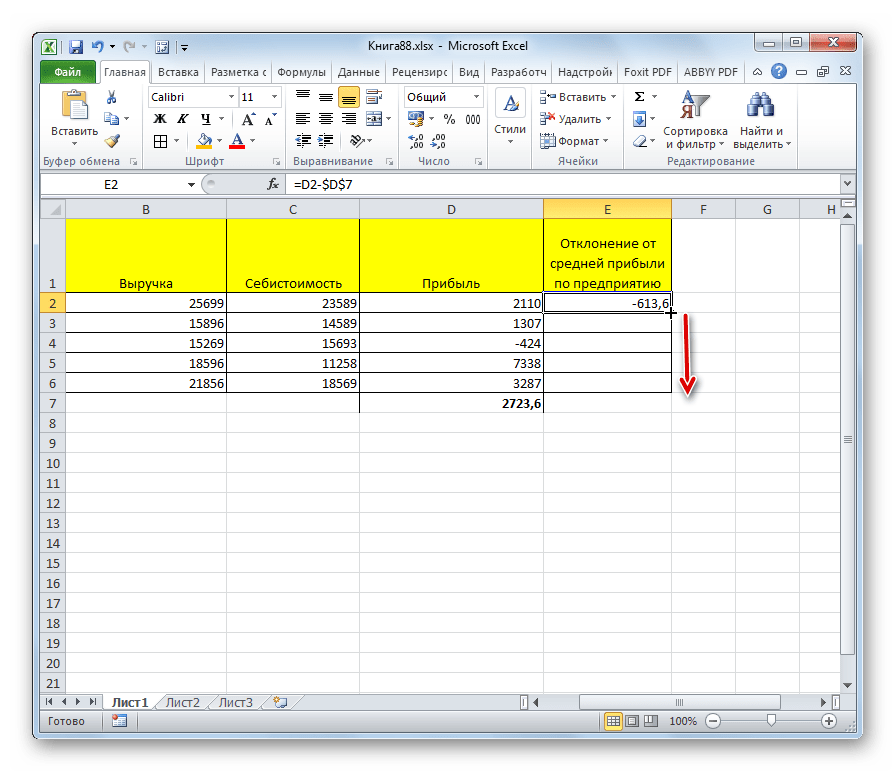Screen dimensions: 896x772
Task: Expand the Calibri font name dropdown
Action: tap(230, 97)
